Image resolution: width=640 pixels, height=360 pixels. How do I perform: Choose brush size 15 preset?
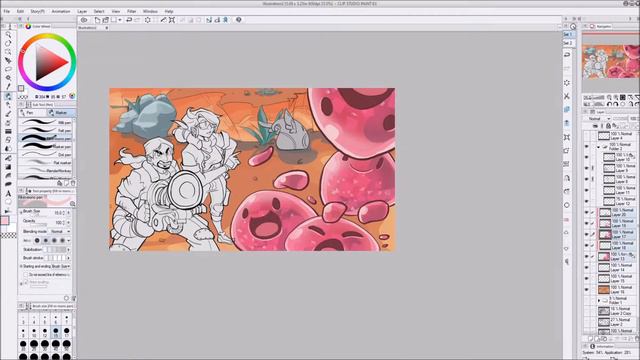coord(56,332)
